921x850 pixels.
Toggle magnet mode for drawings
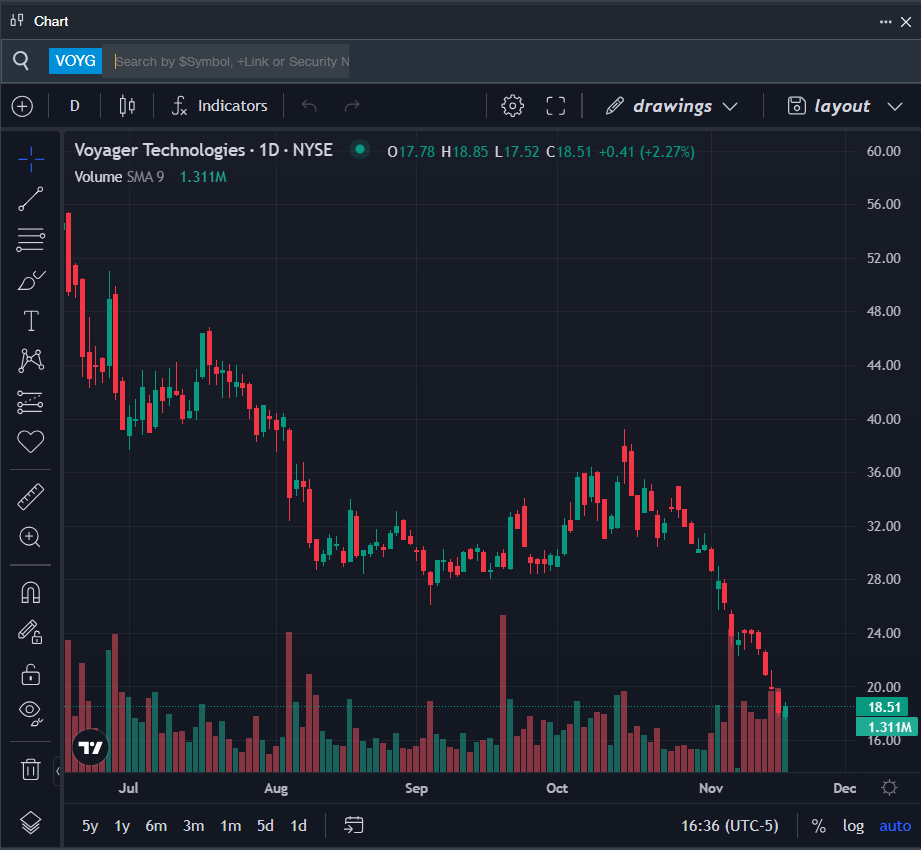(31, 592)
